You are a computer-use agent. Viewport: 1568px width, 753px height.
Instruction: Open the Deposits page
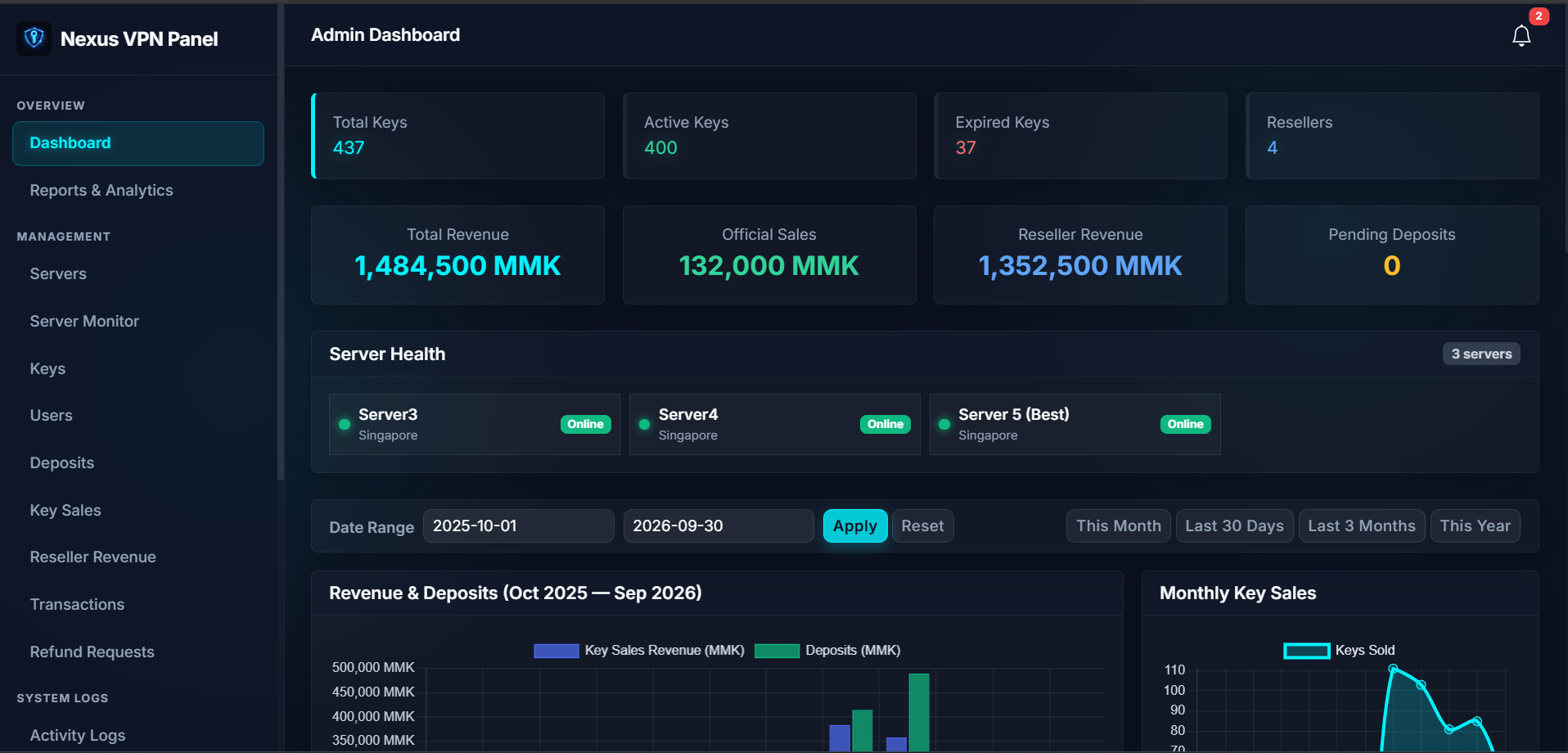[62, 463]
